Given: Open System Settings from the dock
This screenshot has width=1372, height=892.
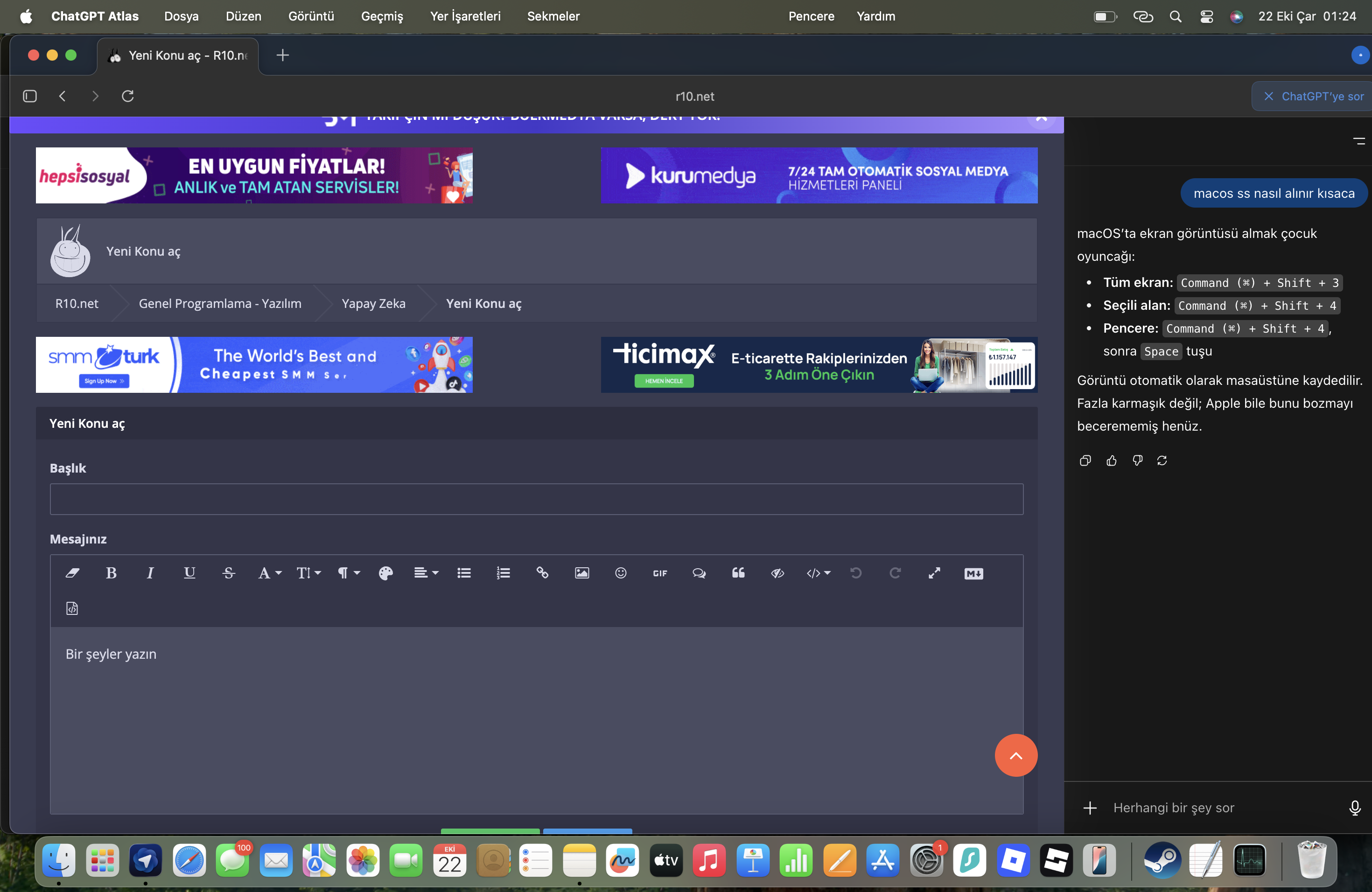Looking at the screenshot, I should pos(926,860).
